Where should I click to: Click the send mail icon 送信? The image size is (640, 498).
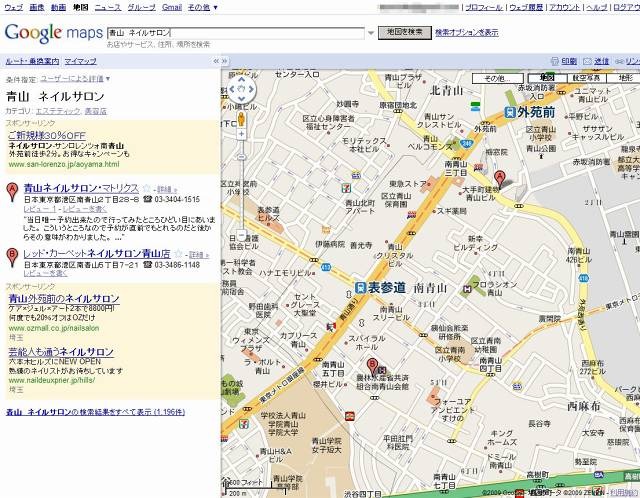coord(587,61)
